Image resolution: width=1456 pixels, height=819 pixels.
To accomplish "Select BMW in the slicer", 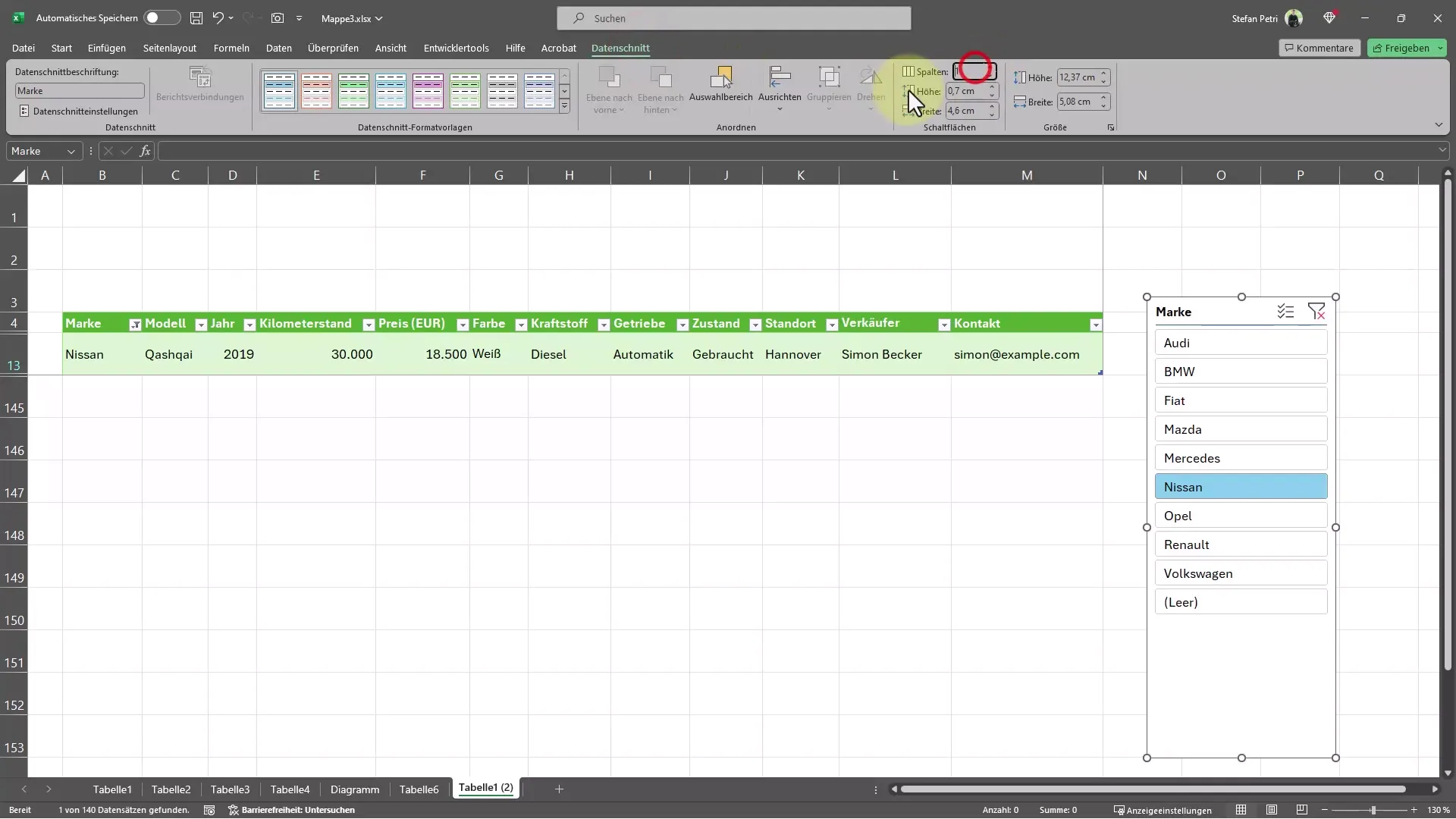I will click(x=1241, y=372).
